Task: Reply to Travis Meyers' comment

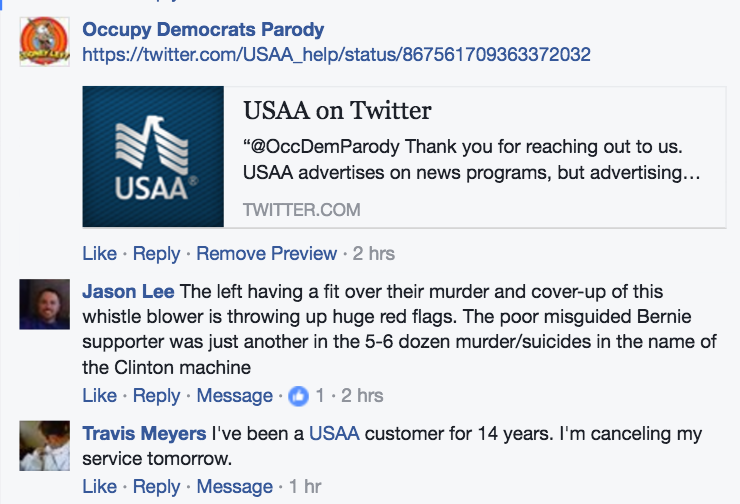Action: (x=156, y=486)
